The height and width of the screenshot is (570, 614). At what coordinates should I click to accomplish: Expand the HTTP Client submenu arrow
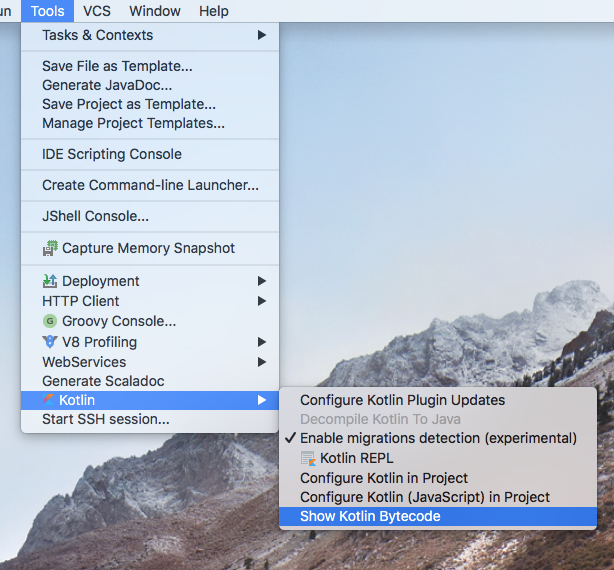point(262,301)
